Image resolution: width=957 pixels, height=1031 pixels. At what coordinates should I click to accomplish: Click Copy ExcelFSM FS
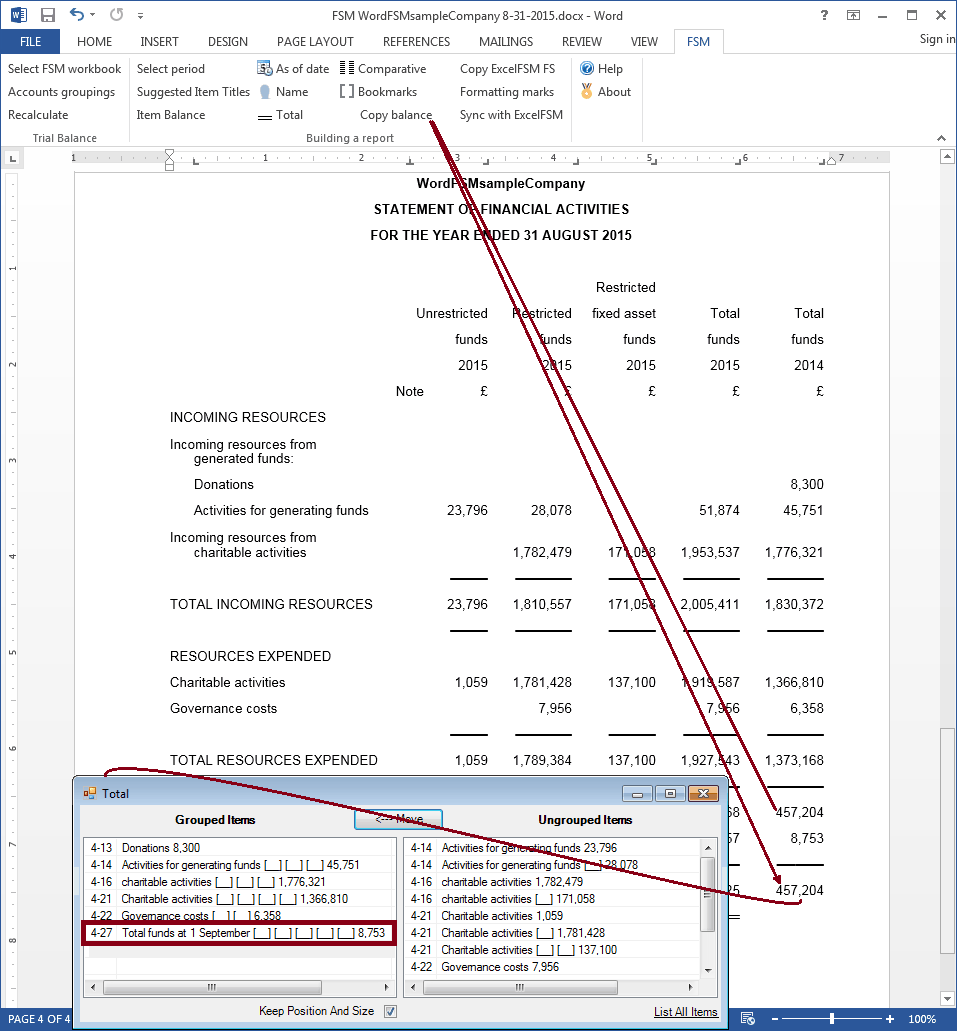pos(507,68)
